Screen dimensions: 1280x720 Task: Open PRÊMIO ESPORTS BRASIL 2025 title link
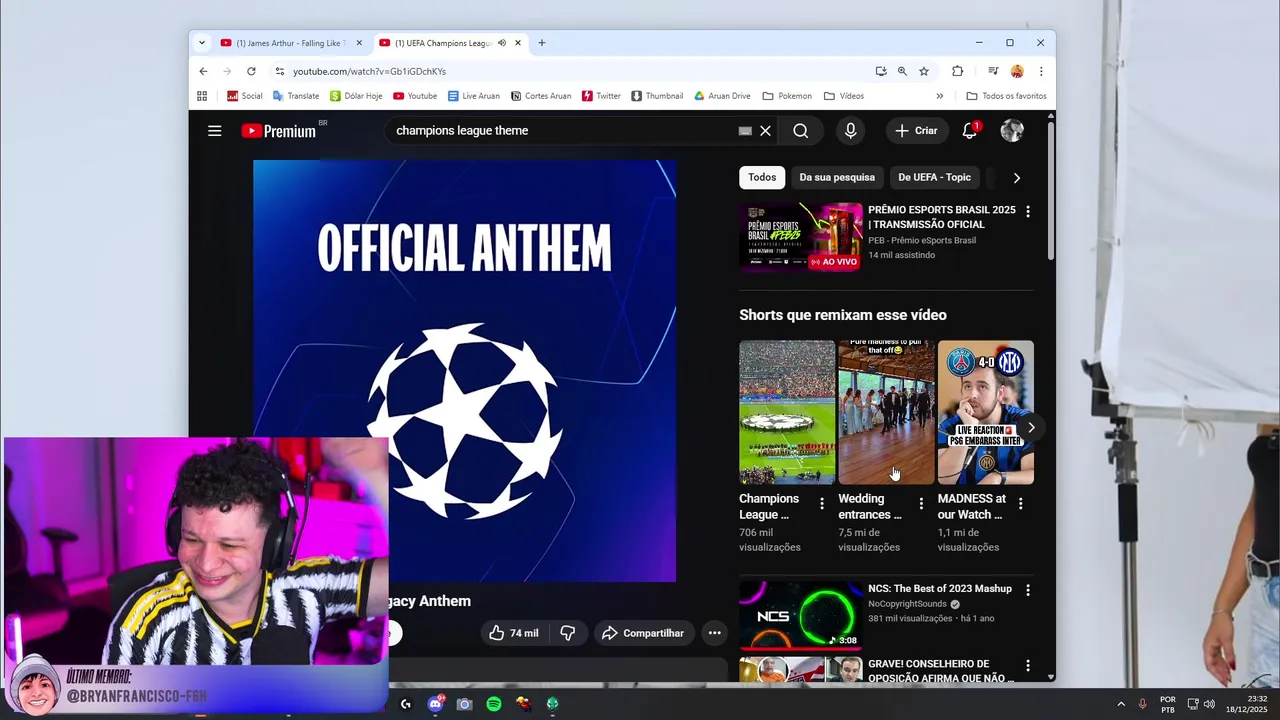coord(941,217)
